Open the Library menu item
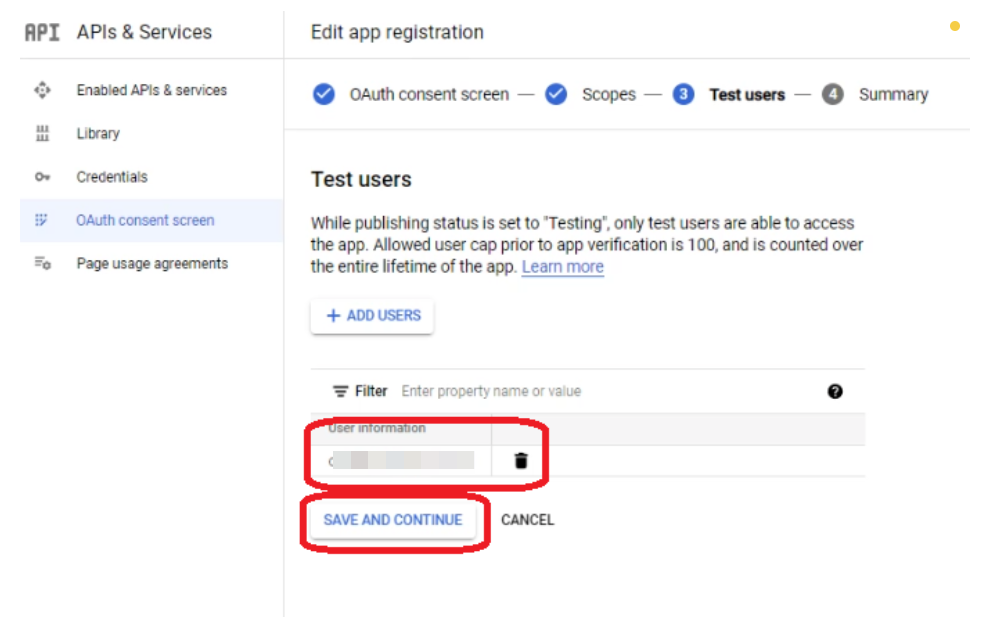The height and width of the screenshot is (619, 1003). click(98, 134)
